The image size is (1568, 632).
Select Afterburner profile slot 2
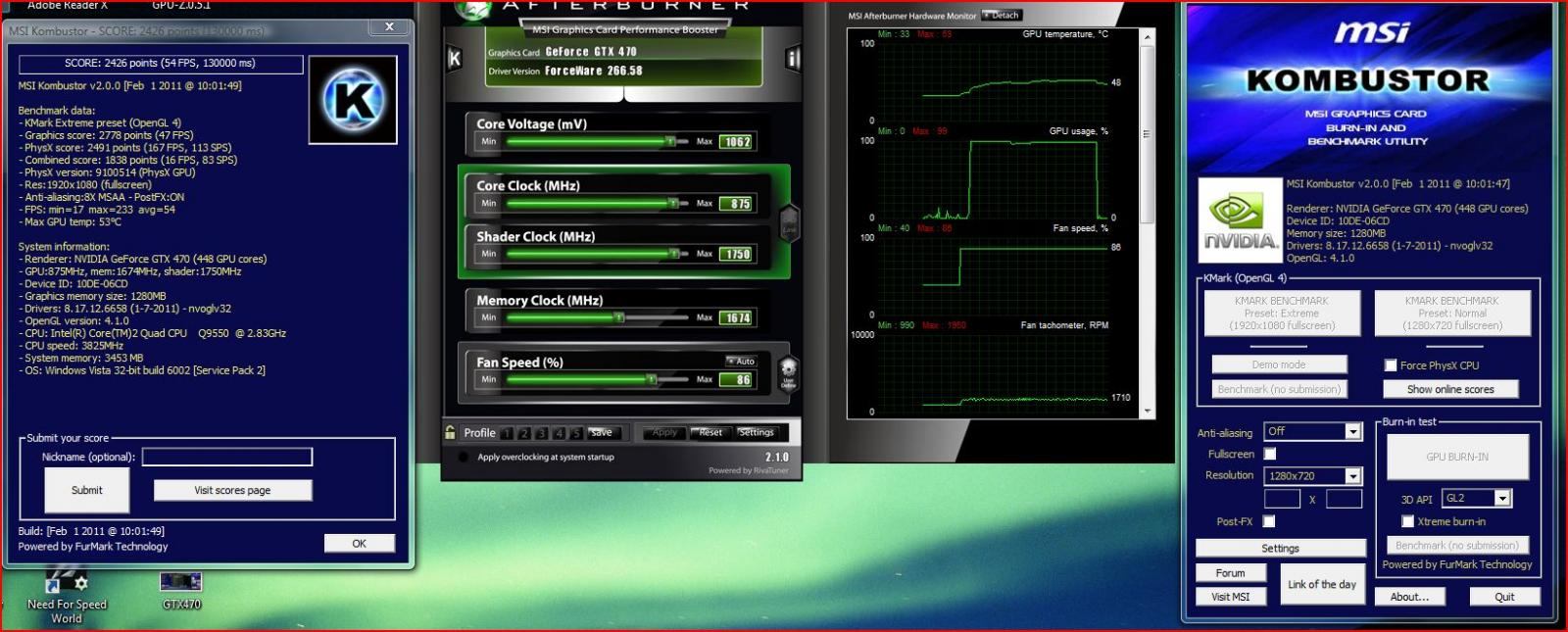tap(524, 433)
